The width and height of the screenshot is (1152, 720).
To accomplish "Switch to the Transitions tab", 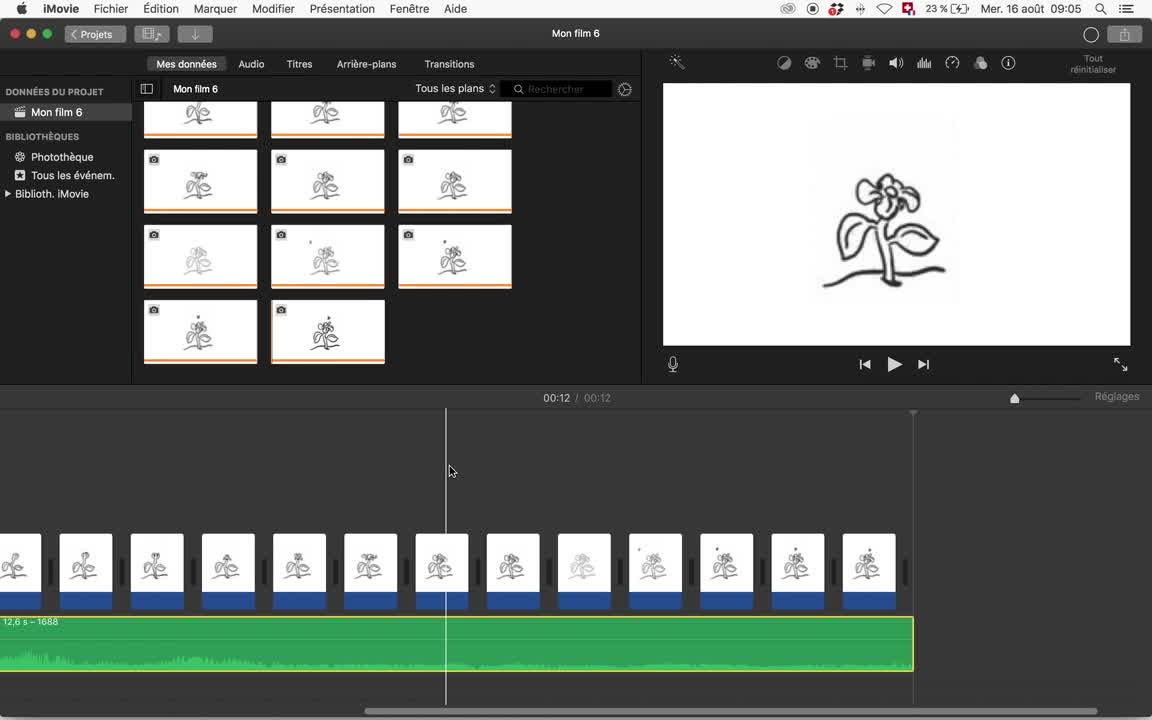I will tap(449, 64).
